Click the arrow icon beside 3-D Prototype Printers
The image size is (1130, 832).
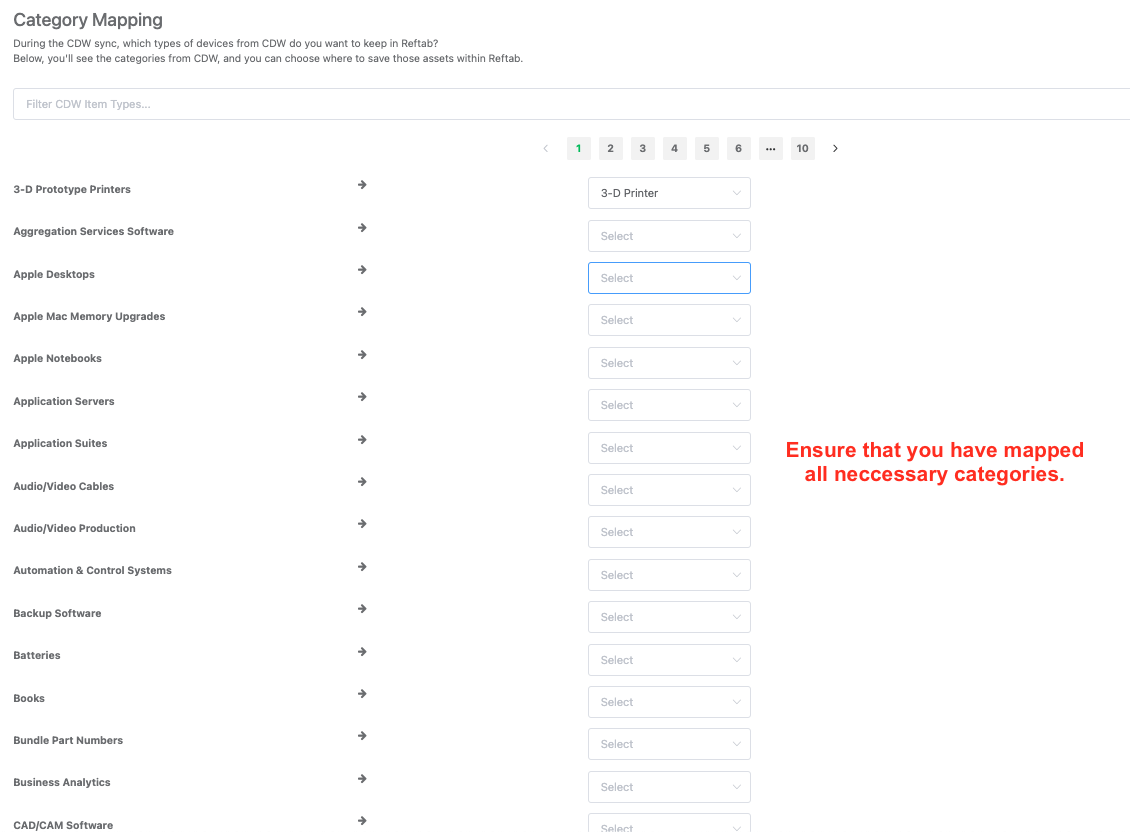(362, 185)
